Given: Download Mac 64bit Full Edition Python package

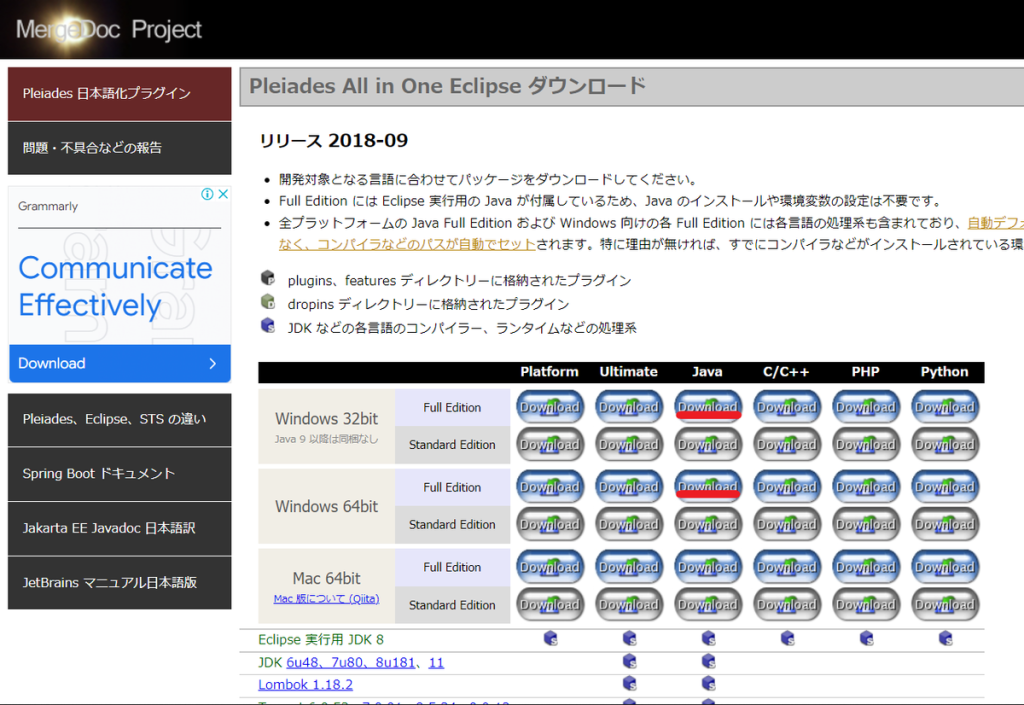Looking at the screenshot, I should click(x=944, y=567).
